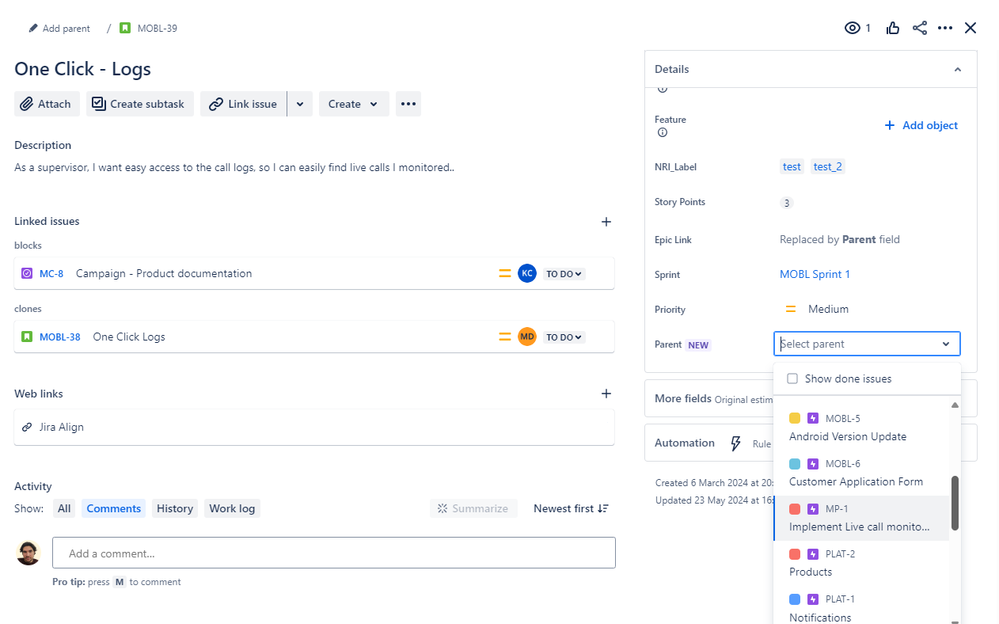999x624 pixels.
Task: Click Create subtask button
Action: click(140, 104)
